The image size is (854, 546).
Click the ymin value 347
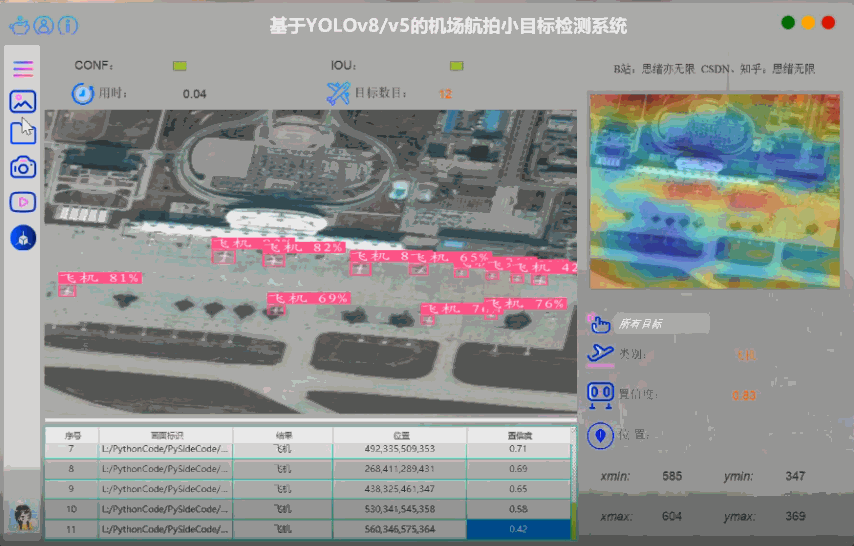click(795, 476)
